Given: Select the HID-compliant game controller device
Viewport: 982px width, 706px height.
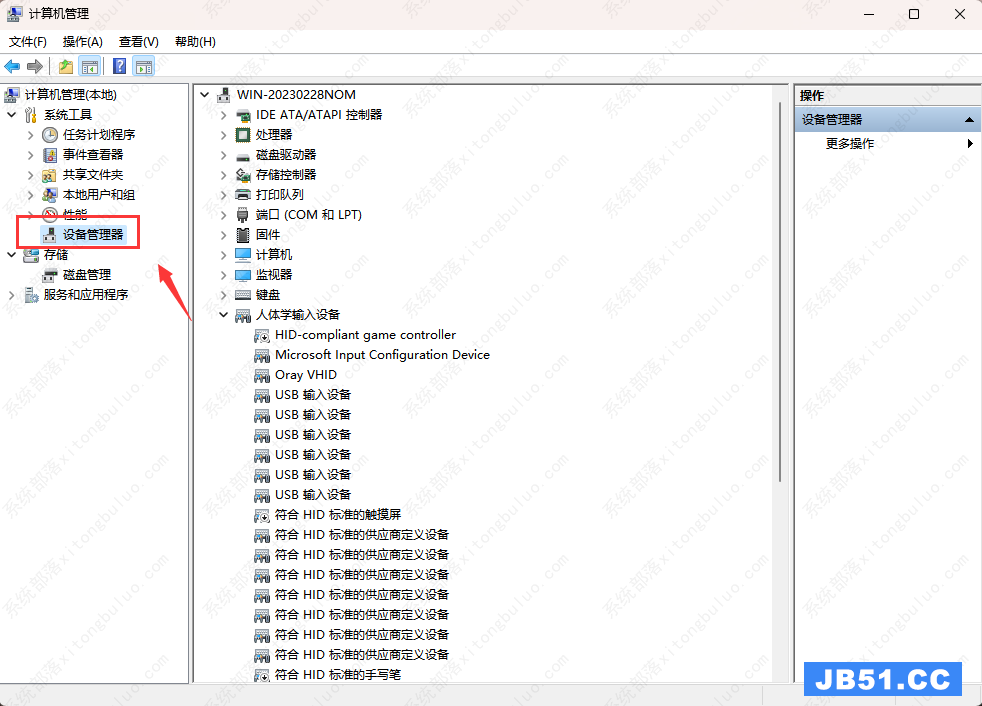Looking at the screenshot, I should (365, 335).
